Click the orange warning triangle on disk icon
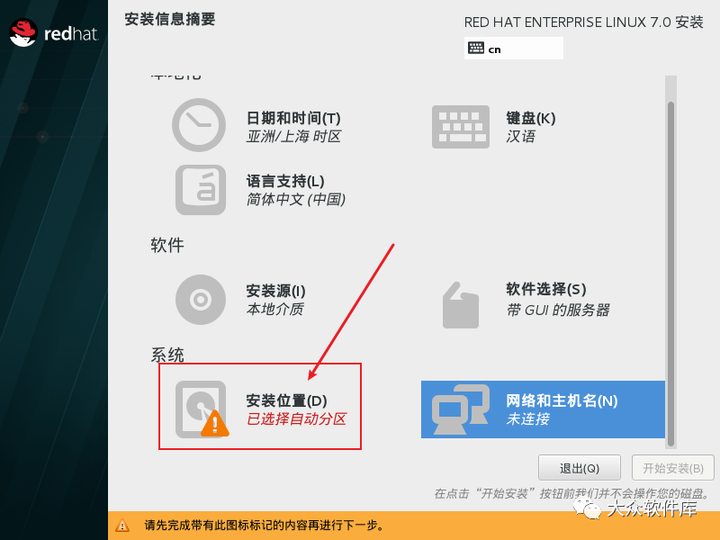The height and width of the screenshot is (540, 720). tap(215, 423)
